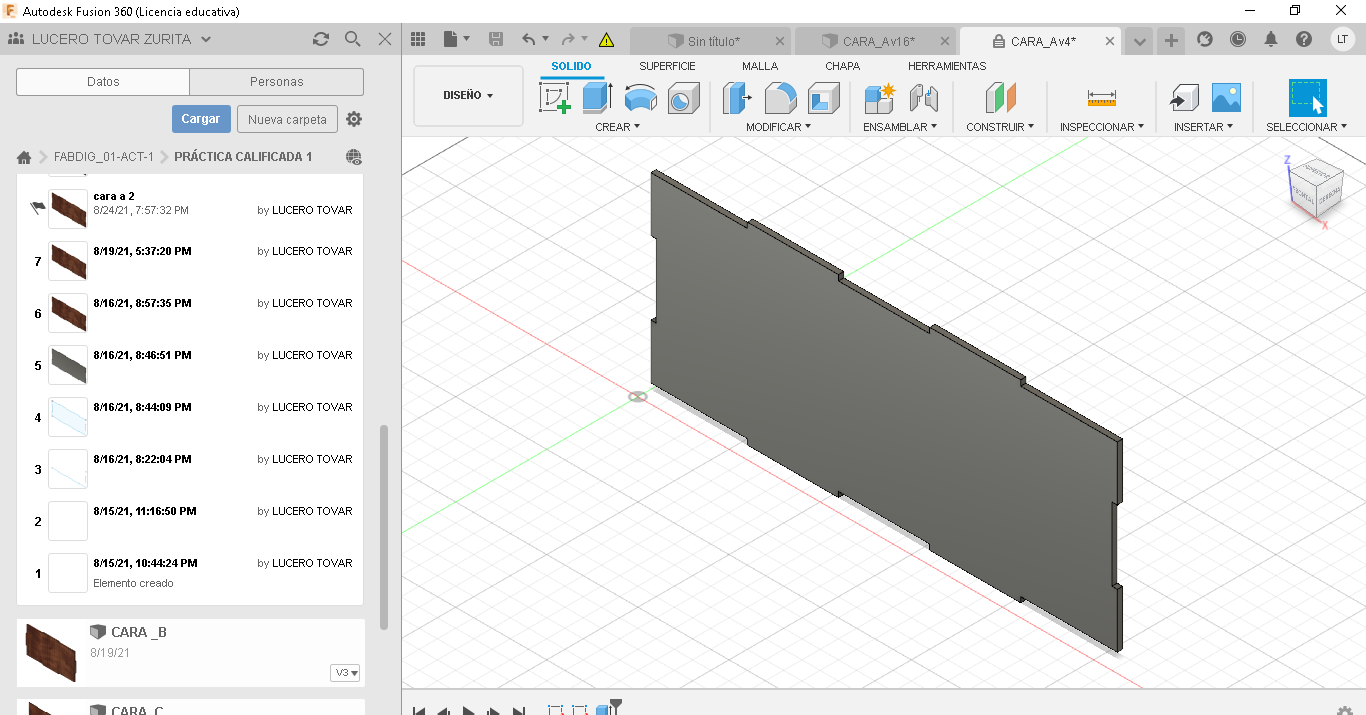1366x715 pixels.
Task: Open version 5 thumbnail in history
Action: pos(68,365)
